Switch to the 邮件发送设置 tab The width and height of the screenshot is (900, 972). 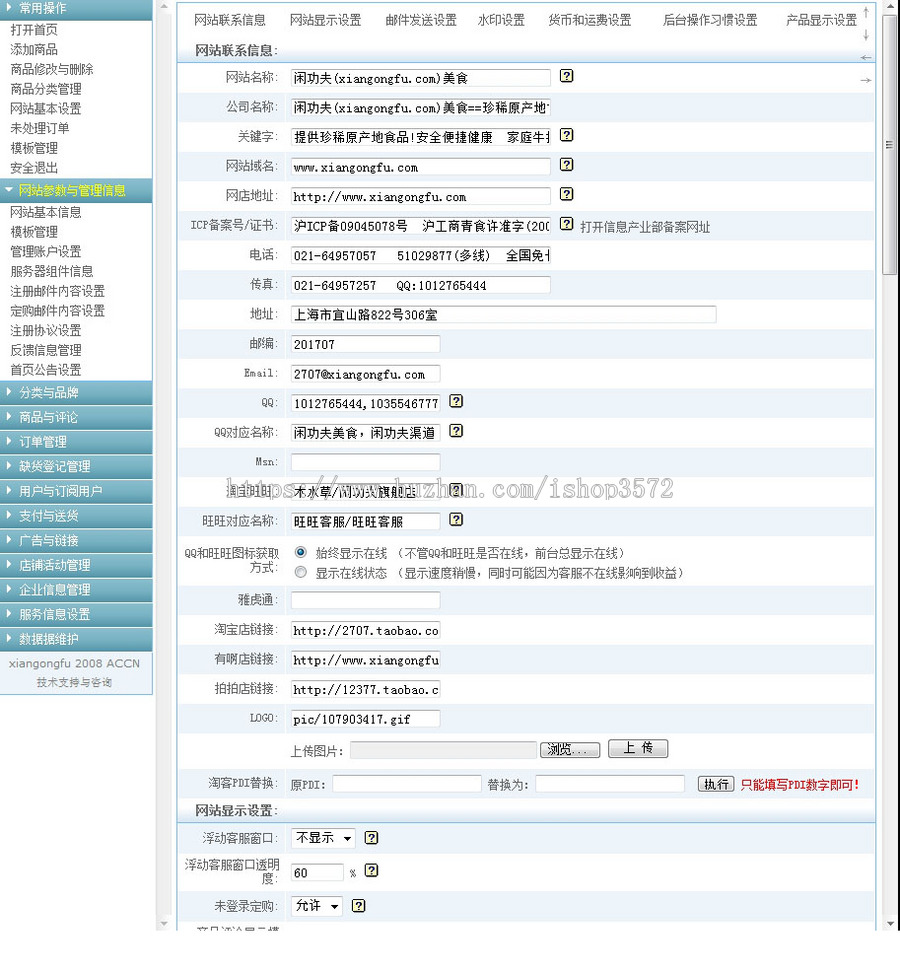419,19
